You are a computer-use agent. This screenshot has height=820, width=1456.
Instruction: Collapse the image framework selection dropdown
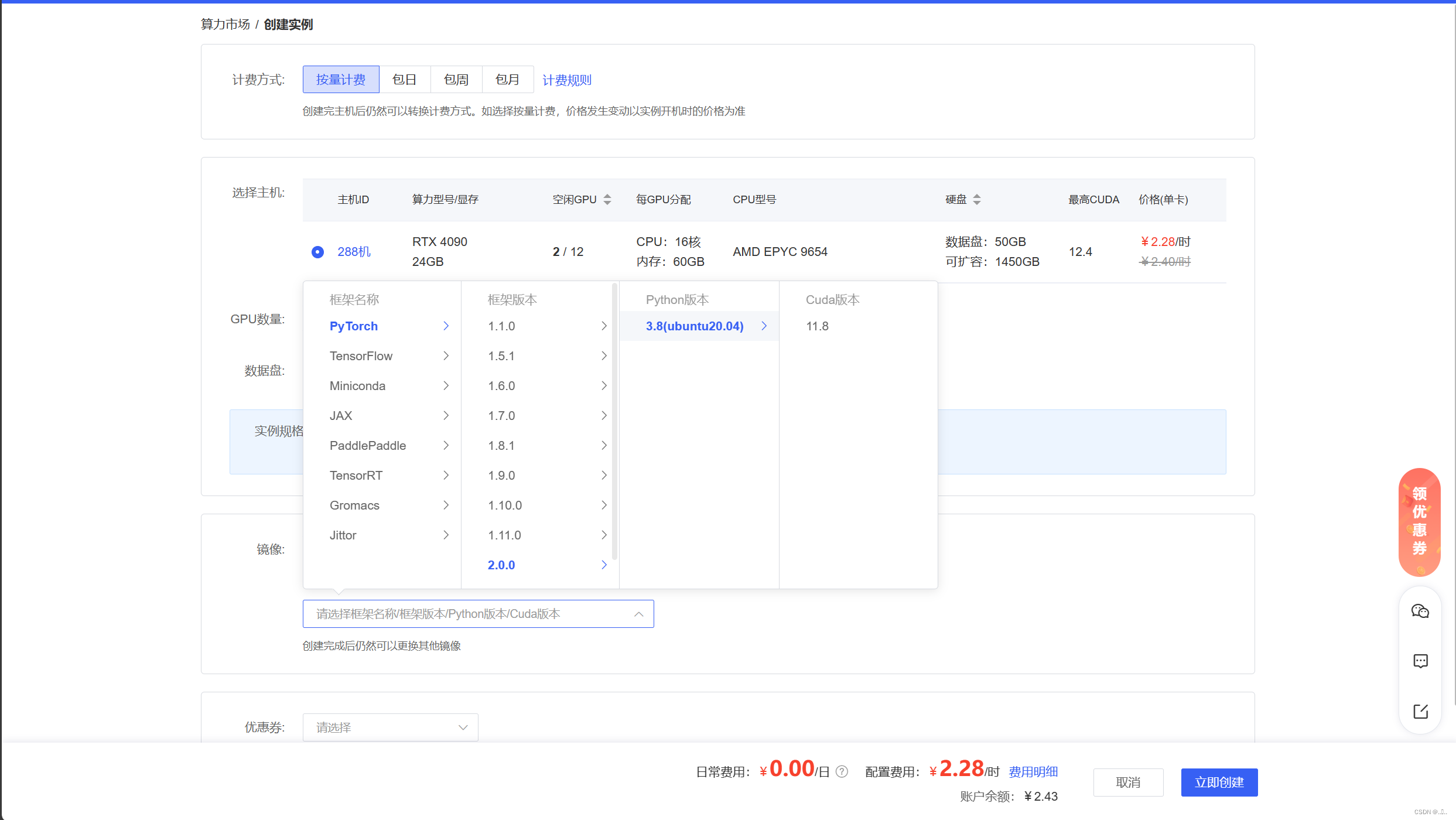[x=638, y=614]
